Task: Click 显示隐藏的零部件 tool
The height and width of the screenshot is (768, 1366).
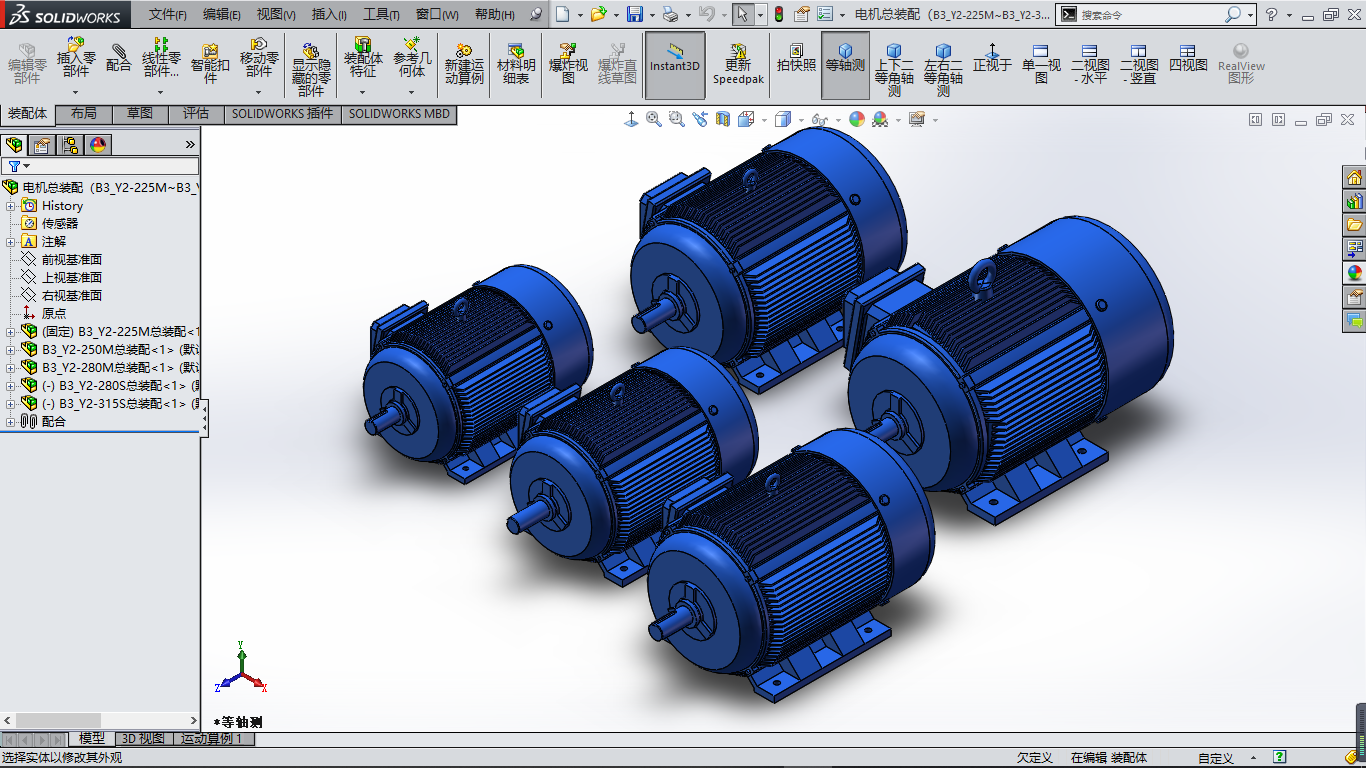Action: tap(311, 69)
